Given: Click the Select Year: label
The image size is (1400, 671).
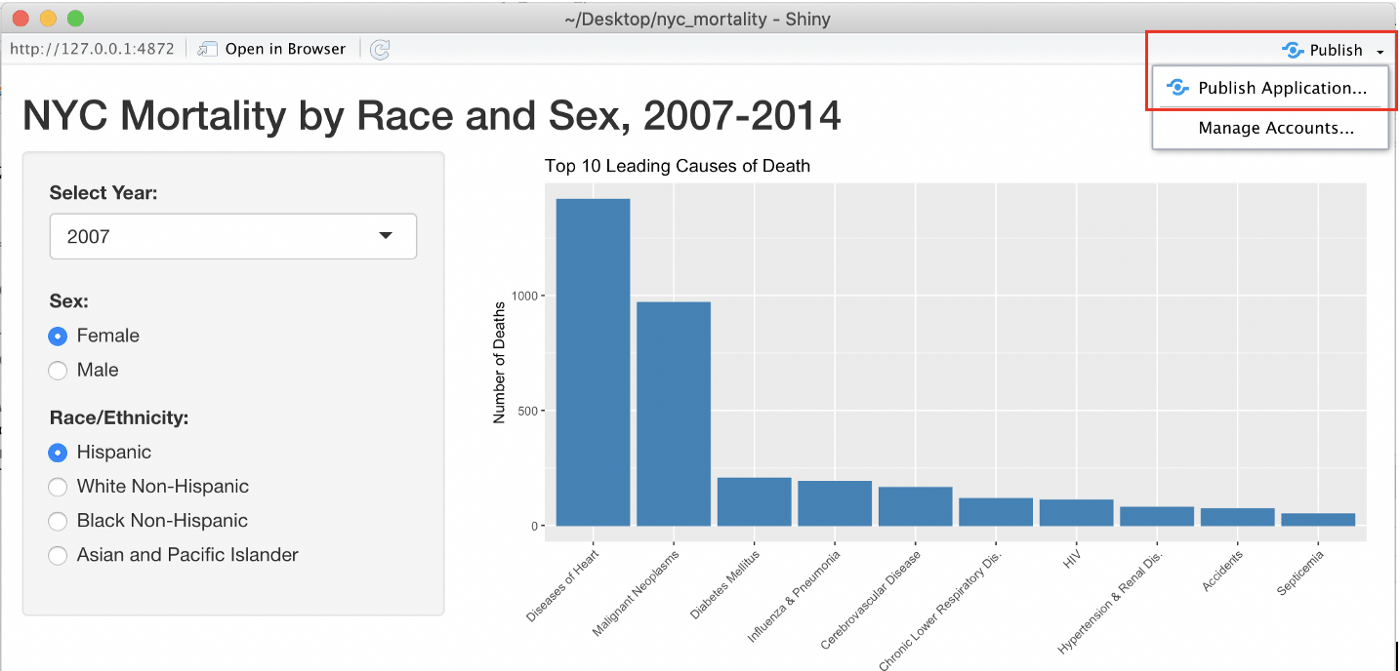Looking at the screenshot, I should click(103, 193).
